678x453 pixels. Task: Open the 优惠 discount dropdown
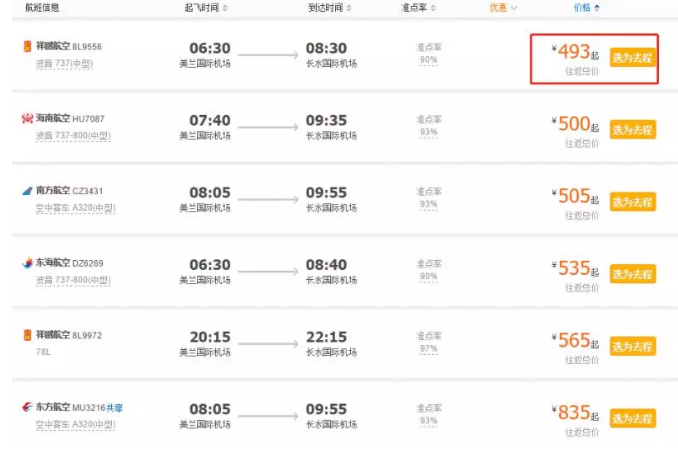[x=503, y=8]
